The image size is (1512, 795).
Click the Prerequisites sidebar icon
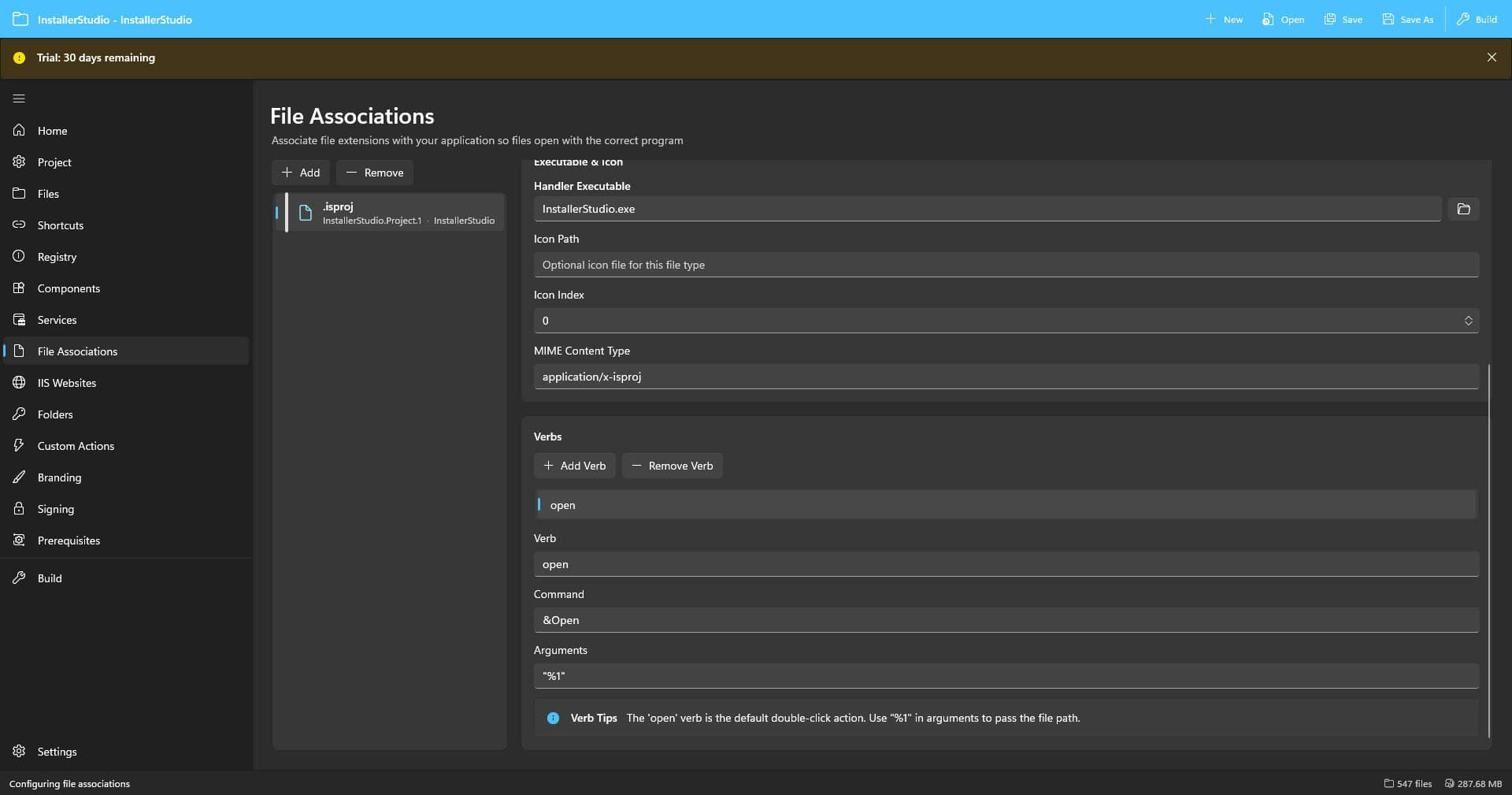tap(19, 540)
